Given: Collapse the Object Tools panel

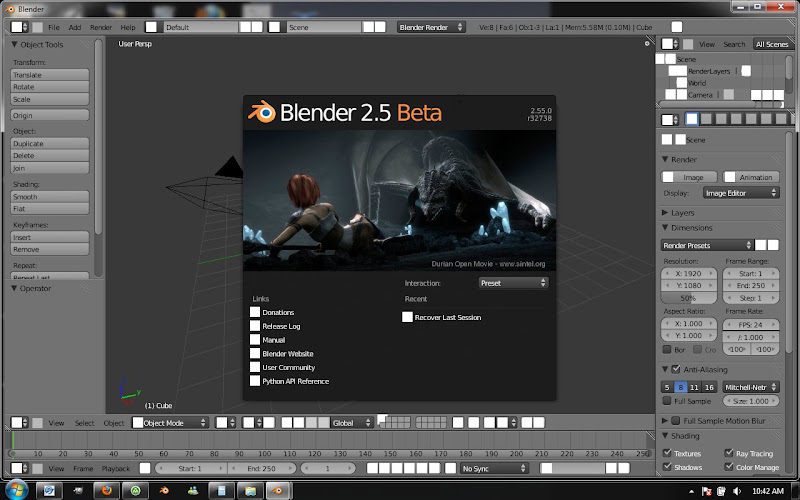Looking at the screenshot, I should (14, 44).
